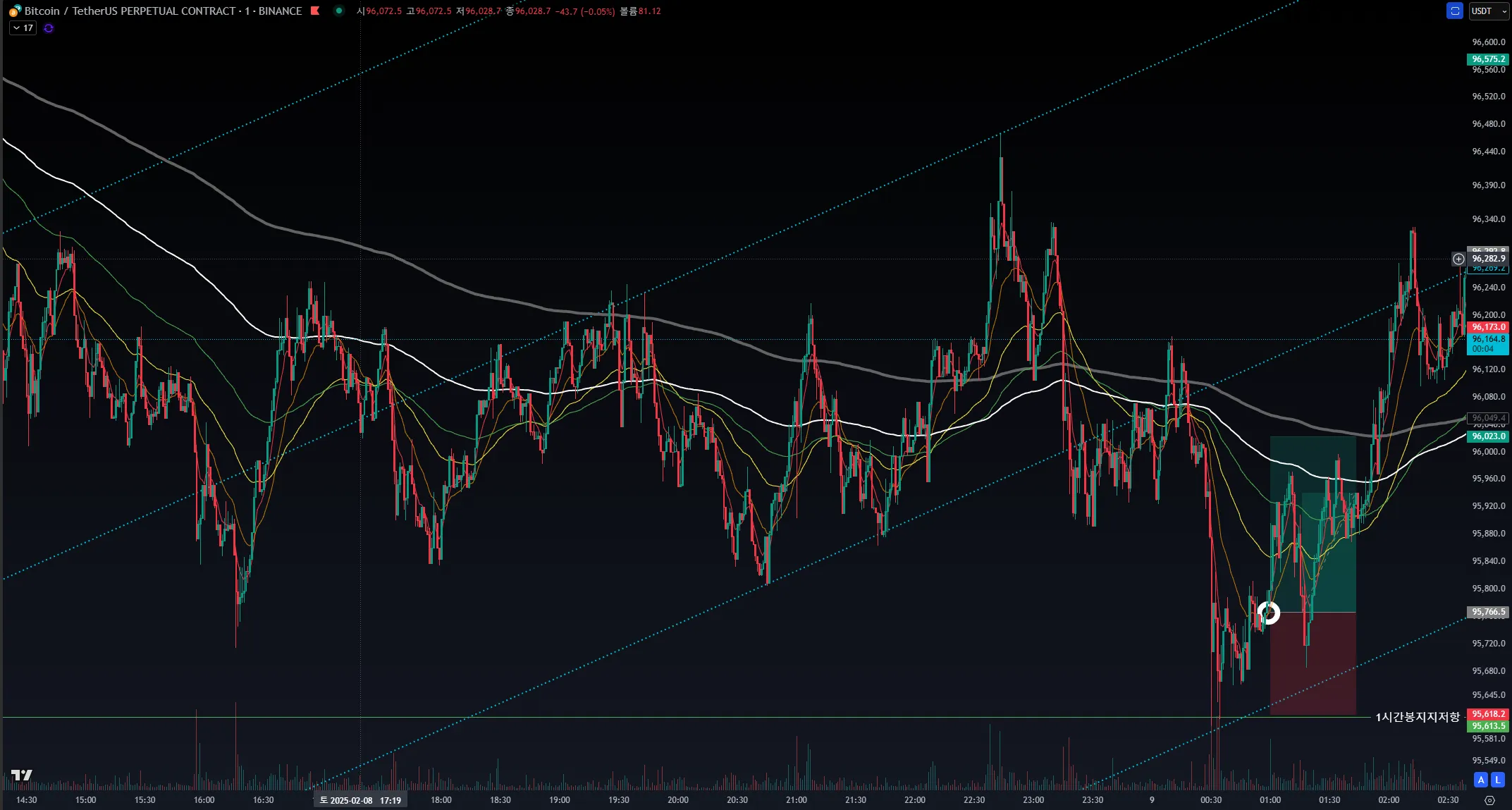Toggle the L log-scale button
1512x810 pixels.
click(1498, 780)
